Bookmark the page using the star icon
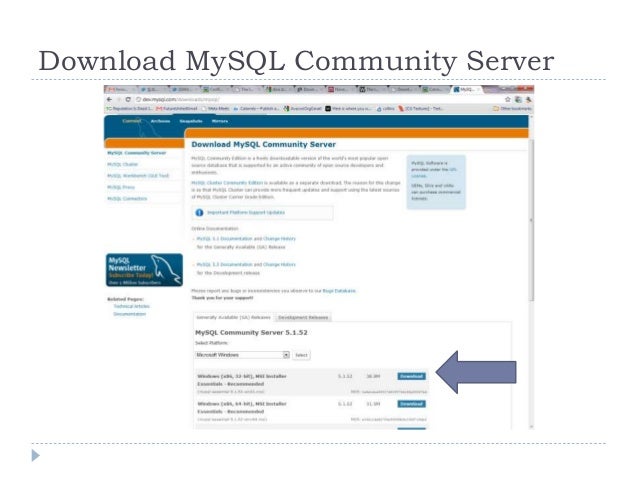Screen dimensions: 638x479 [508, 99]
